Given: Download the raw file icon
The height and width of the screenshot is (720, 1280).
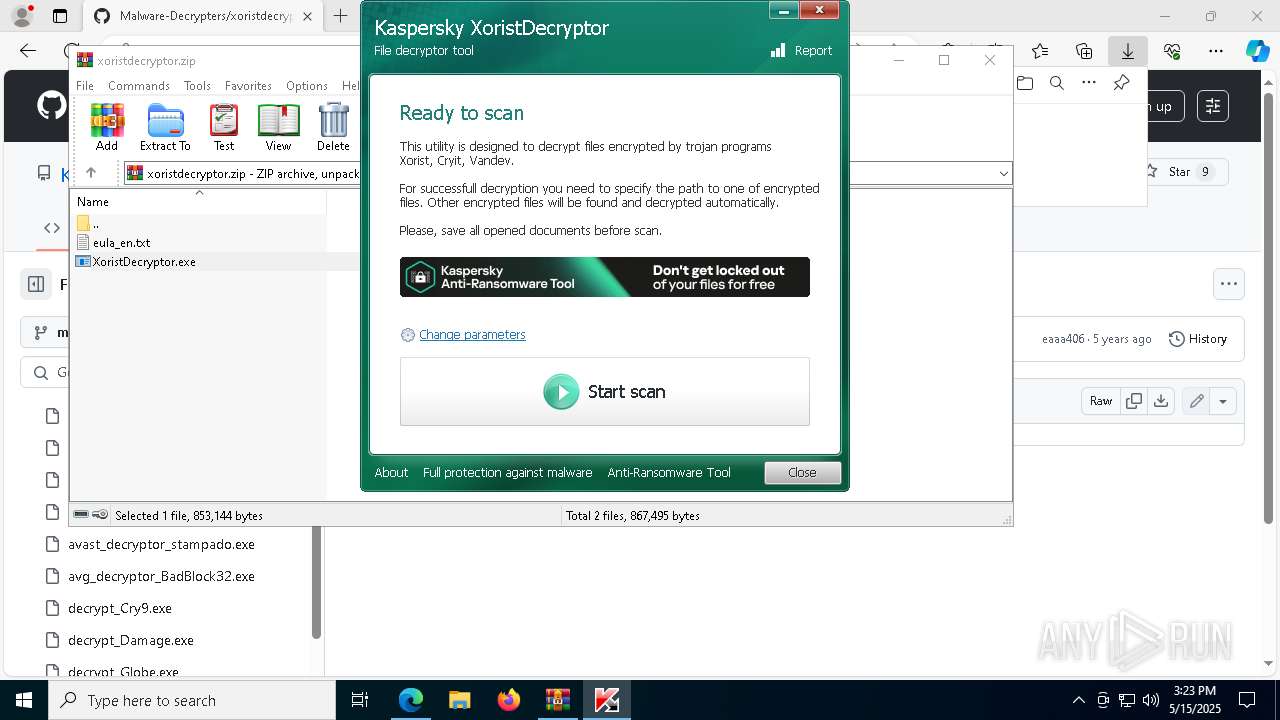Looking at the screenshot, I should 1160,401.
